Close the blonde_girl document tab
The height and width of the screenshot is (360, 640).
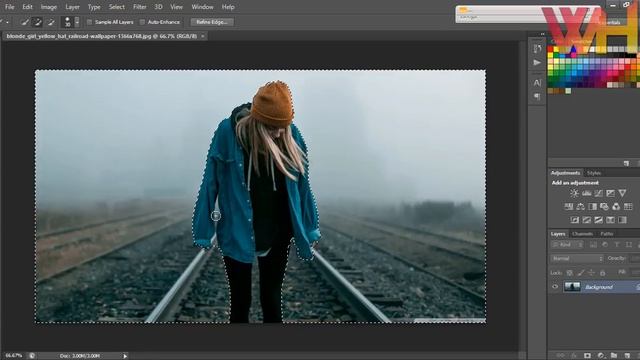[203, 36]
